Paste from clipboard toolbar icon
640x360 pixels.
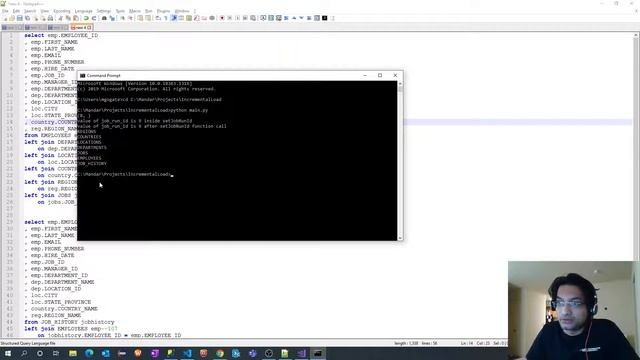click(x=76, y=18)
